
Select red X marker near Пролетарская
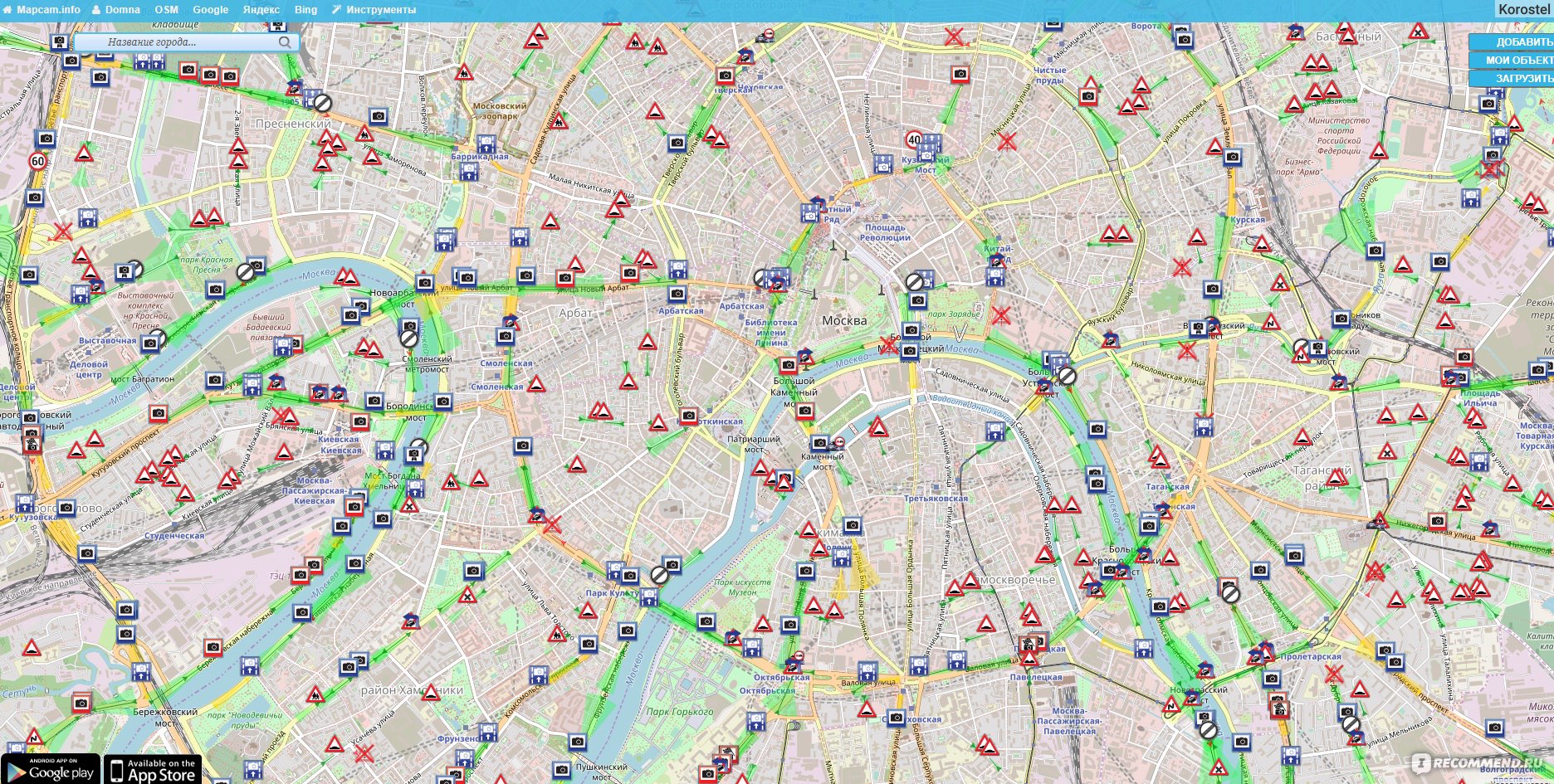[1333, 674]
